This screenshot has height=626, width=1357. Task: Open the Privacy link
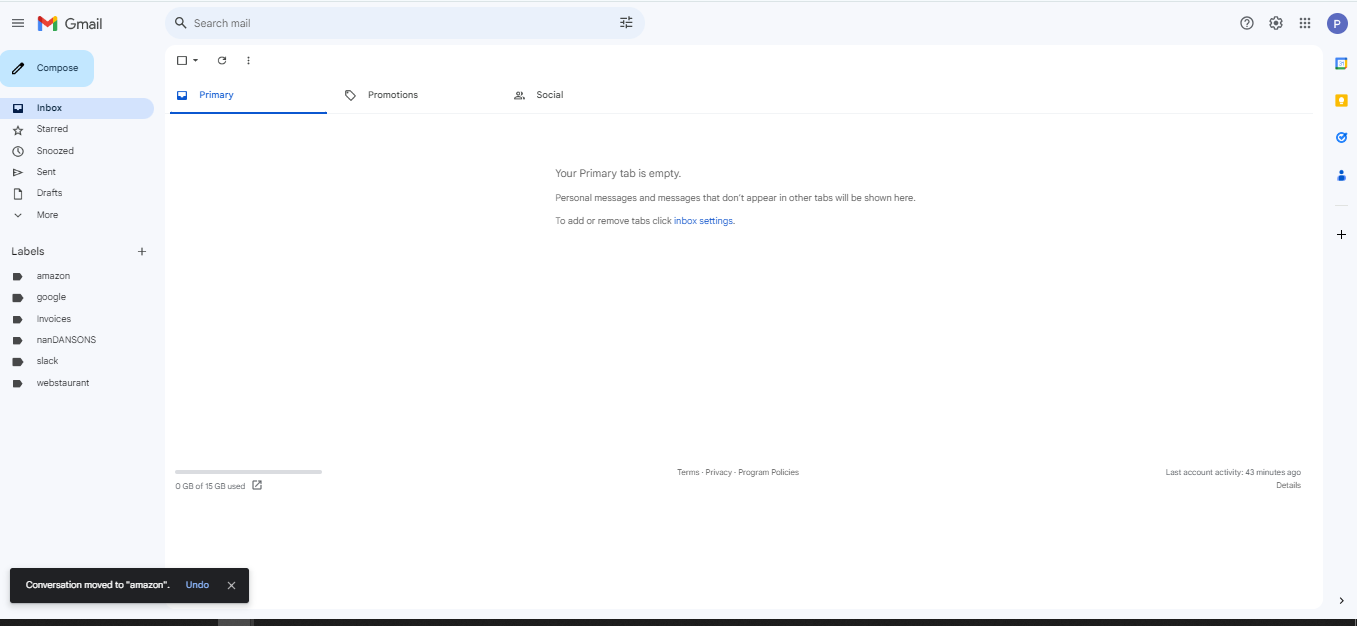click(x=719, y=472)
